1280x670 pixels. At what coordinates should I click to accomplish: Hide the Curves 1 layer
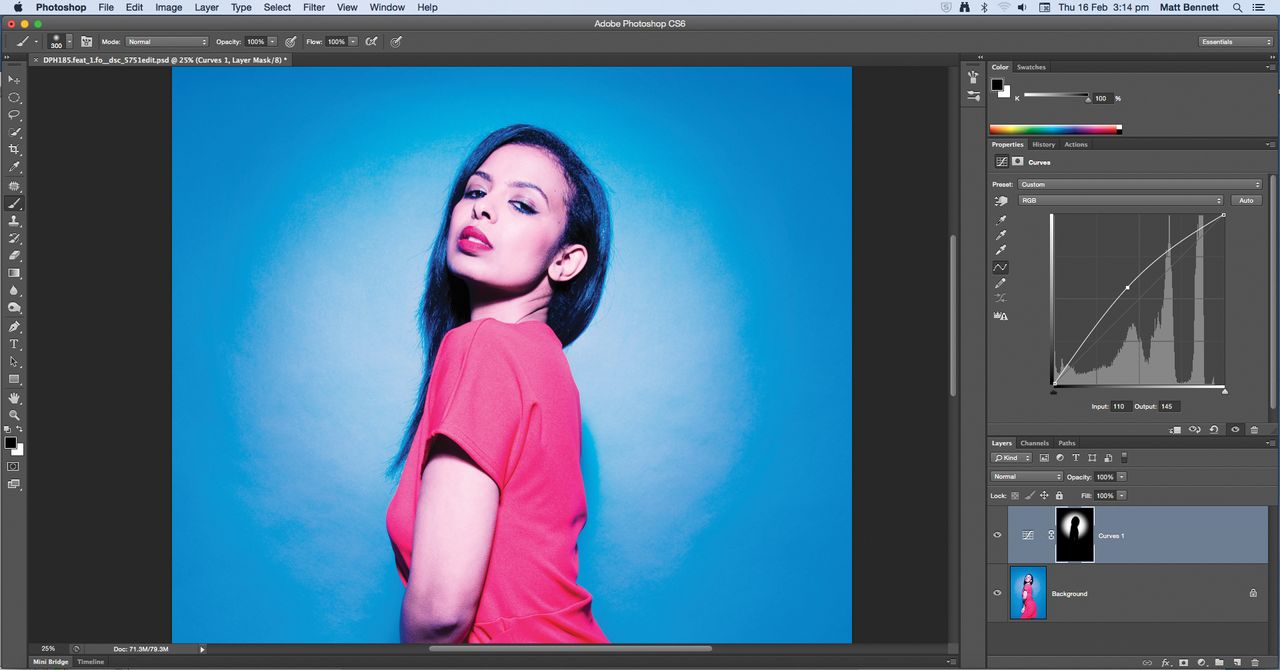pyautogui.click(x=997, y=535)
